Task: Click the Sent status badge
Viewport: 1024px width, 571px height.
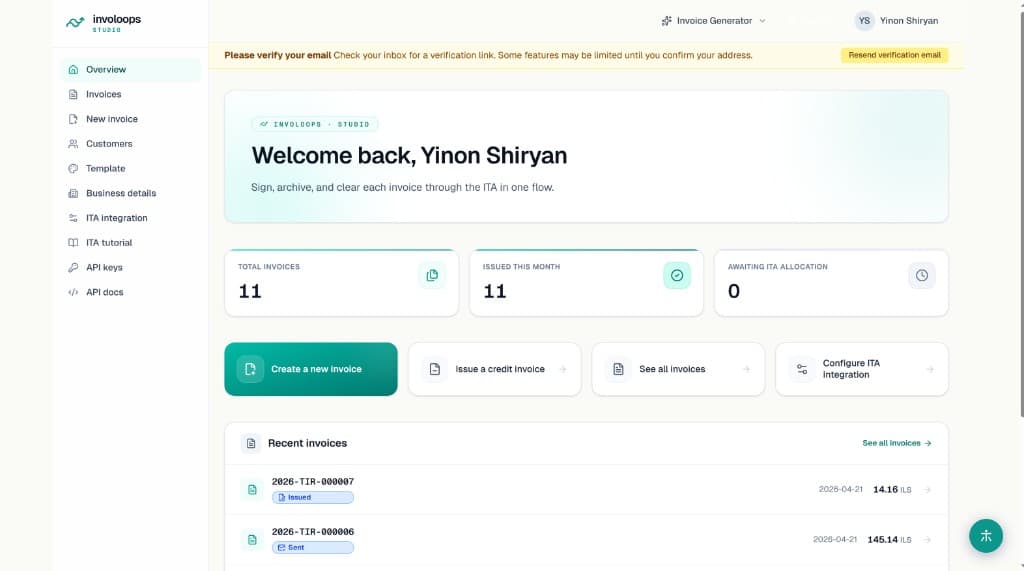Action: (x=313, y=547)
